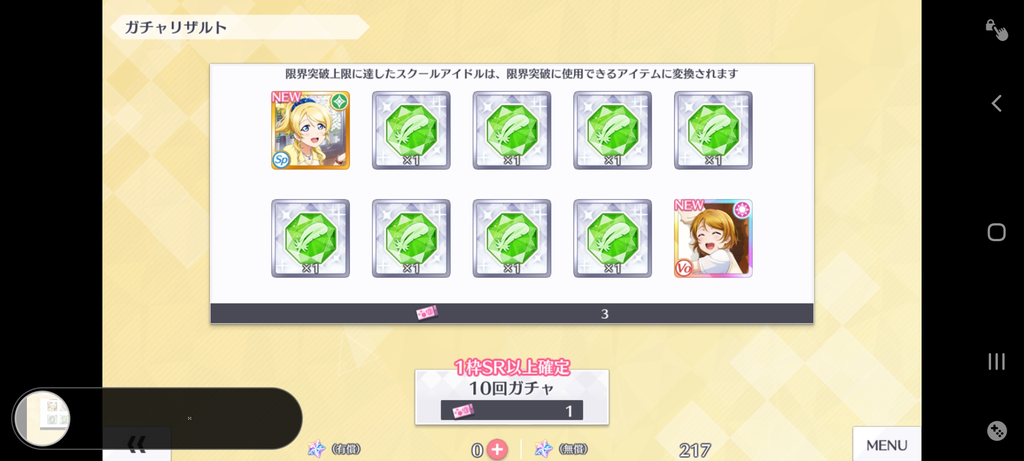Open the game controller tools icon
This screenshot has height=461, width=1024.
997,431
